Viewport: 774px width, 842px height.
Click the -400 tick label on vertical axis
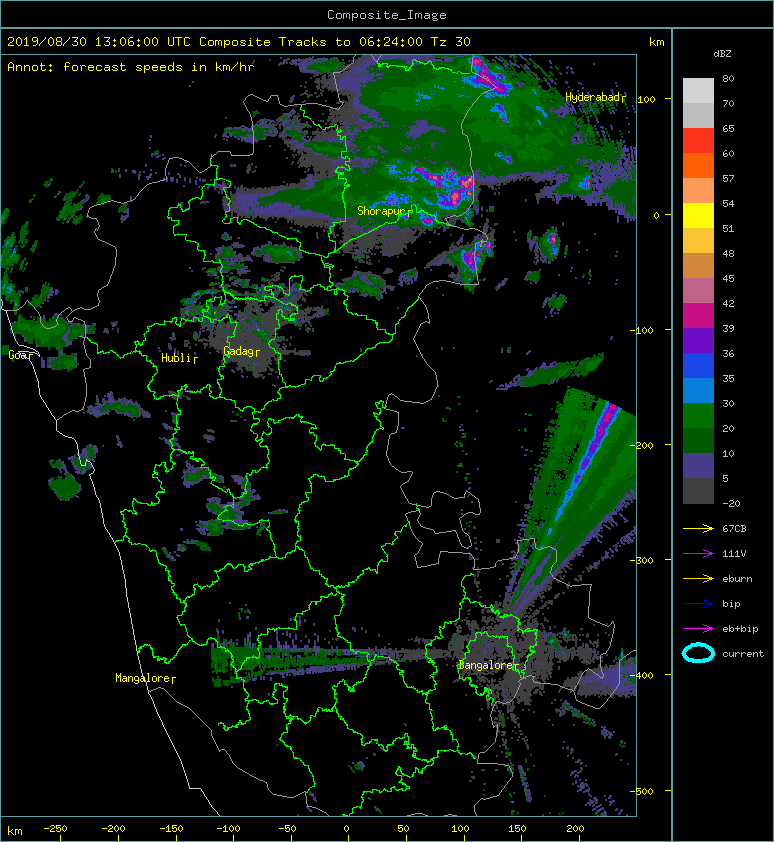click(x=641, y=675)
